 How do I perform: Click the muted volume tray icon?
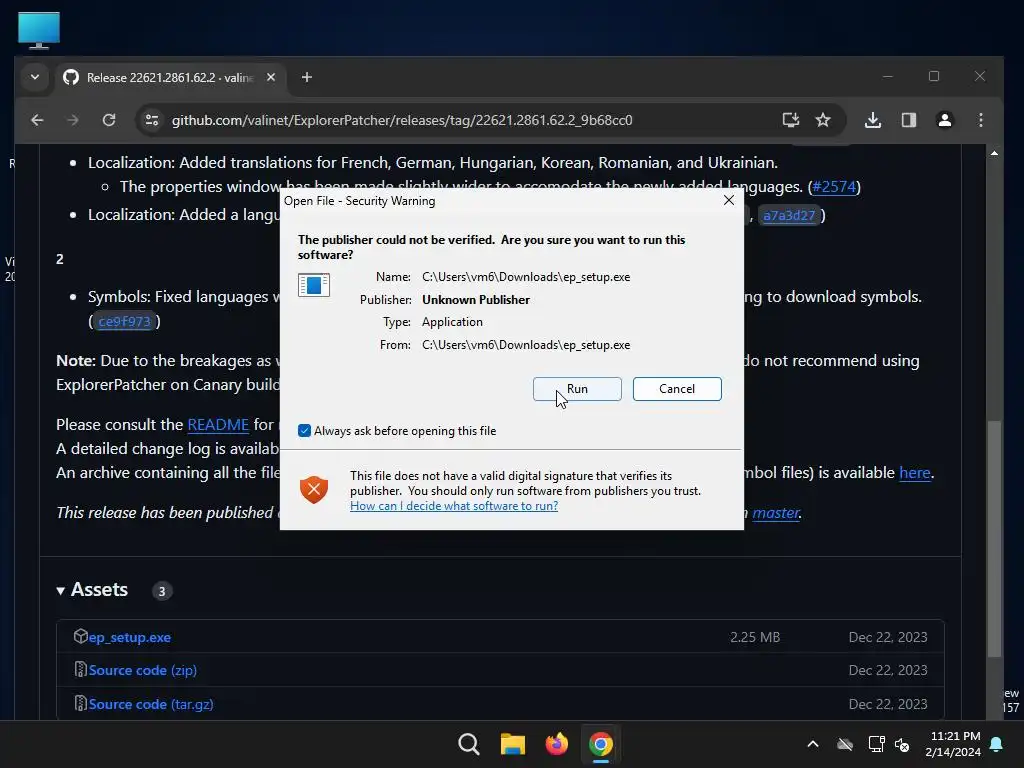pos(902,744)
